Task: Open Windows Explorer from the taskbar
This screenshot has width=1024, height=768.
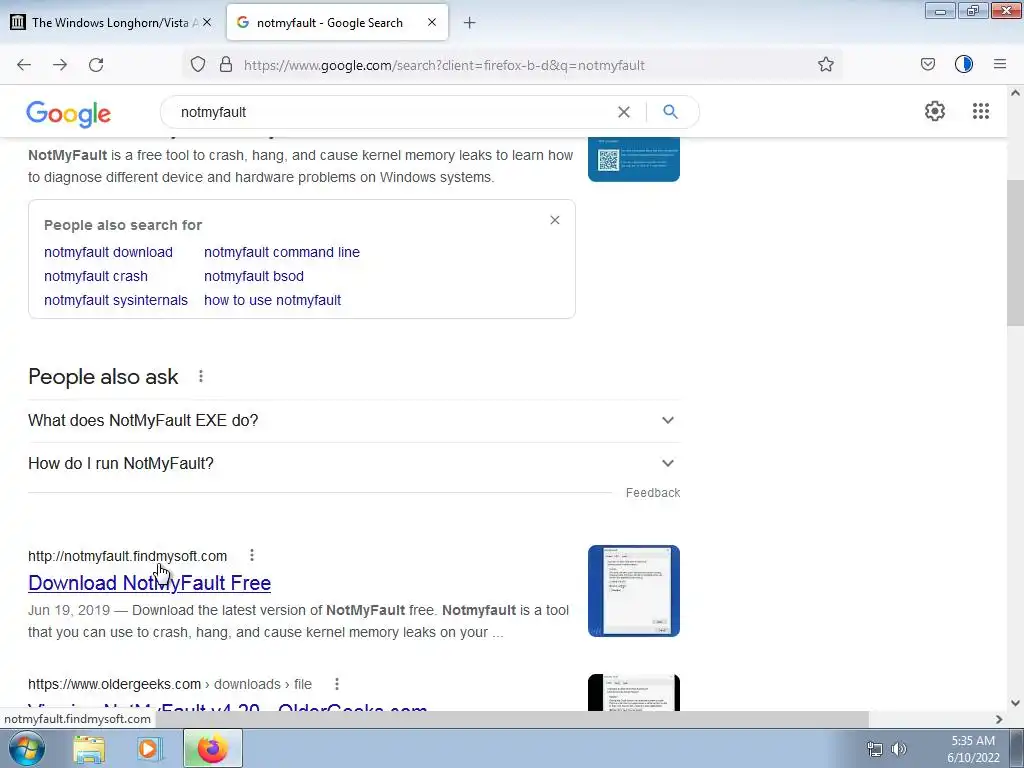Action: click(x=89, y=749)
